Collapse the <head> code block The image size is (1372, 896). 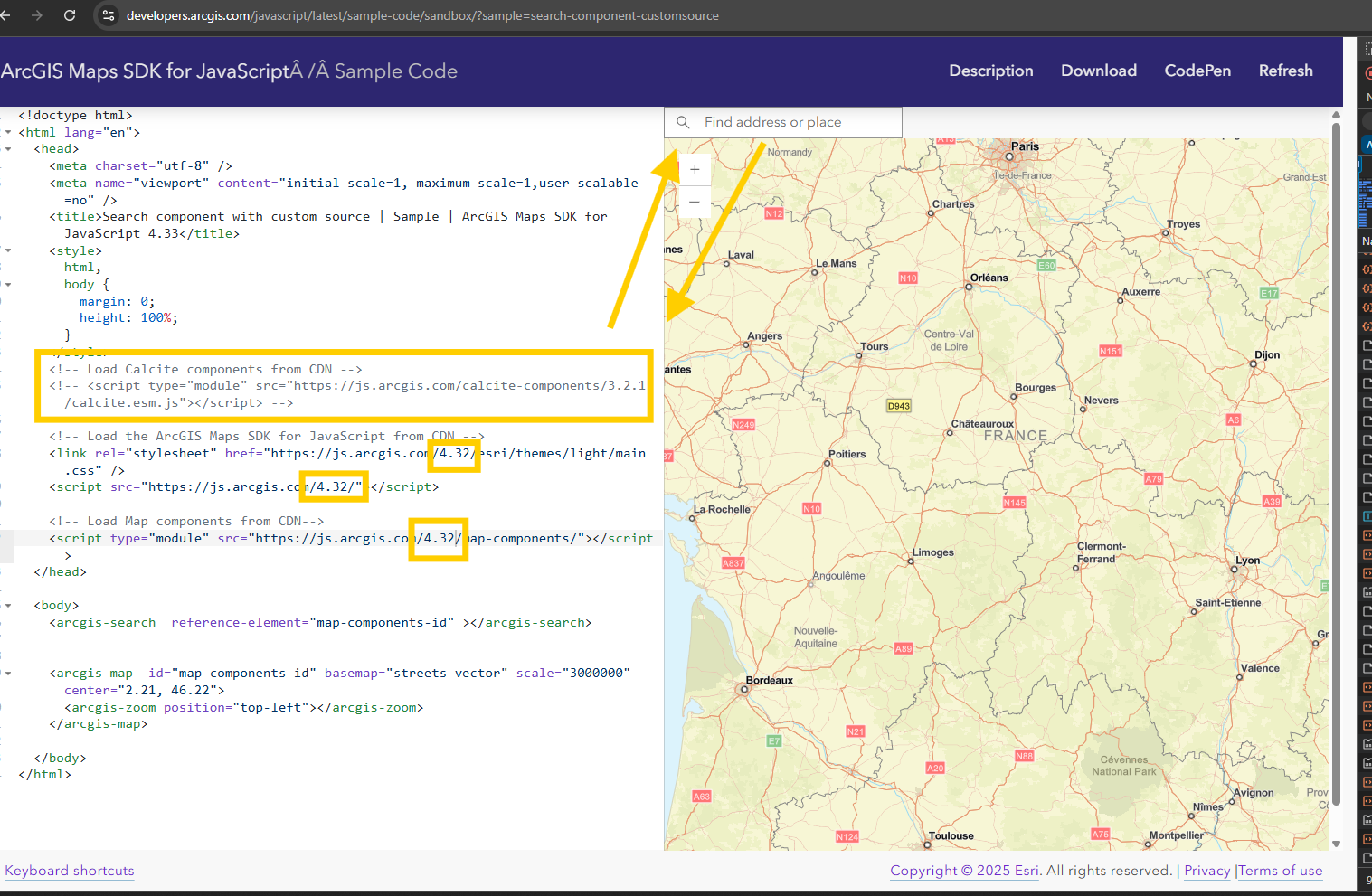click(8, 149)
